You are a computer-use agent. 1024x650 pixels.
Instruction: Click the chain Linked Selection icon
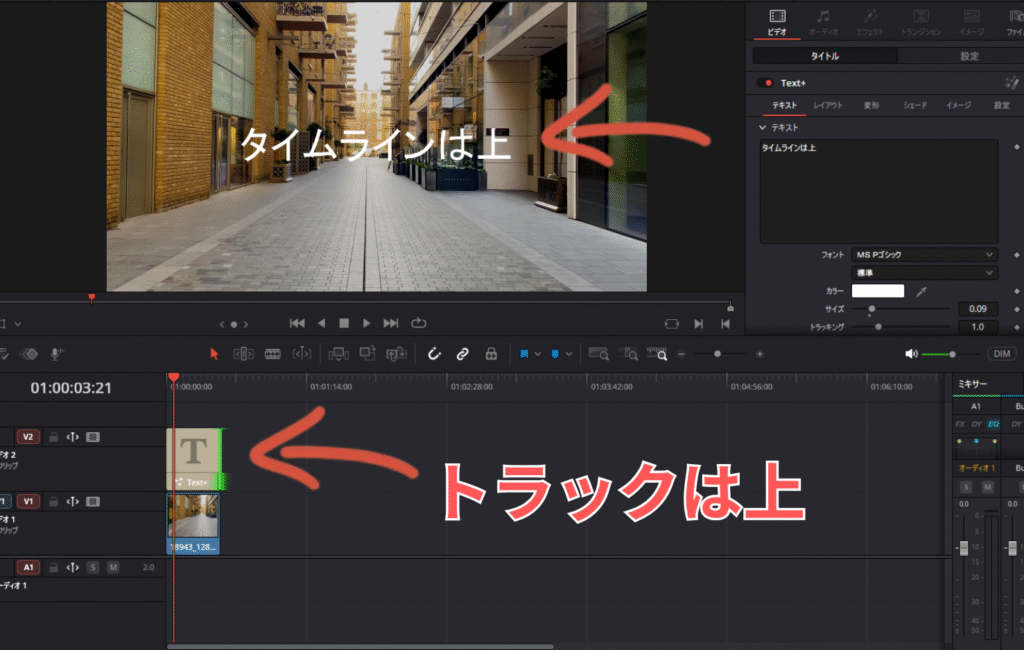click(462, 353)
